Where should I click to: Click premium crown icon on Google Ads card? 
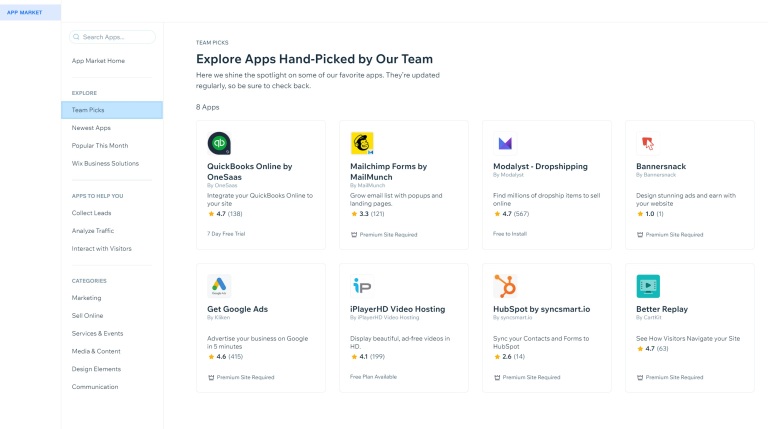tap(211, 378)
